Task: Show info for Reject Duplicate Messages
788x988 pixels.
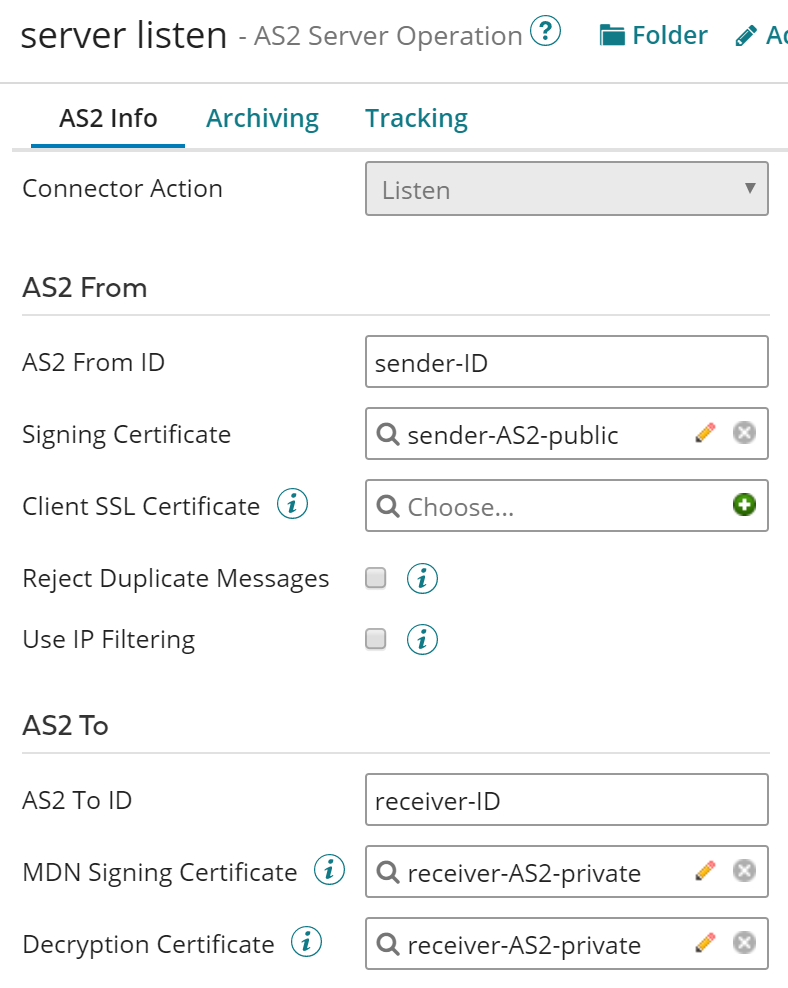Action: [422, 579]
